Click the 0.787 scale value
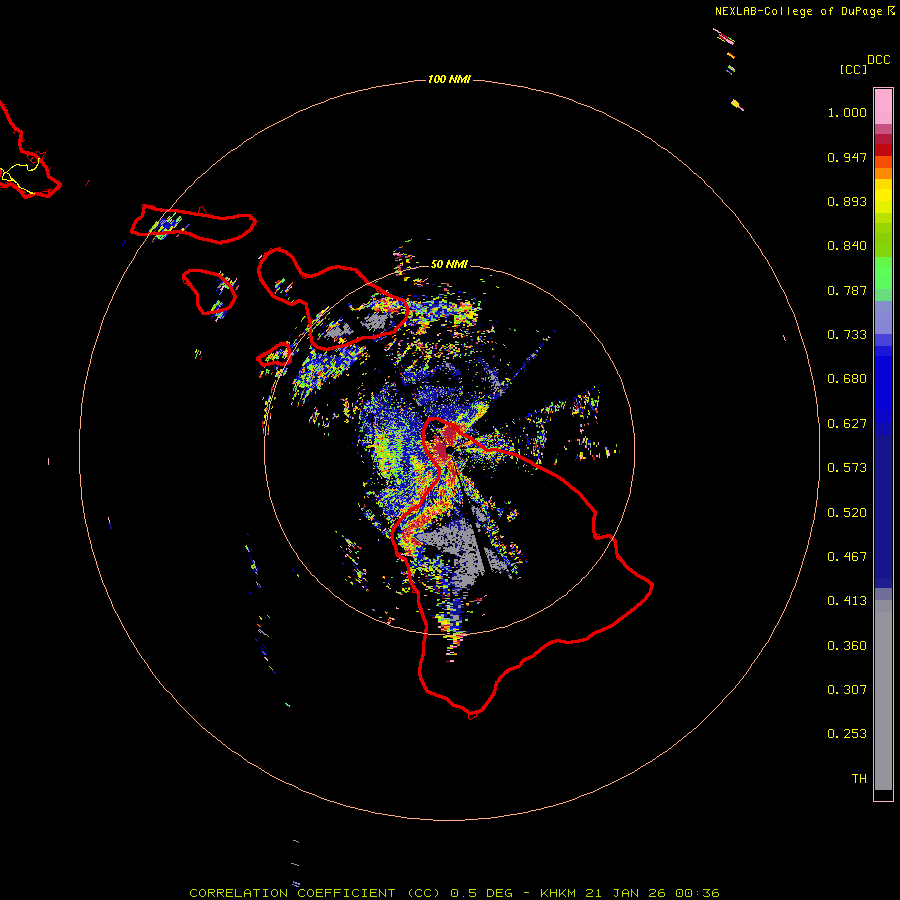The width and height of the screenshot is (900, 900). pos(847,290)
